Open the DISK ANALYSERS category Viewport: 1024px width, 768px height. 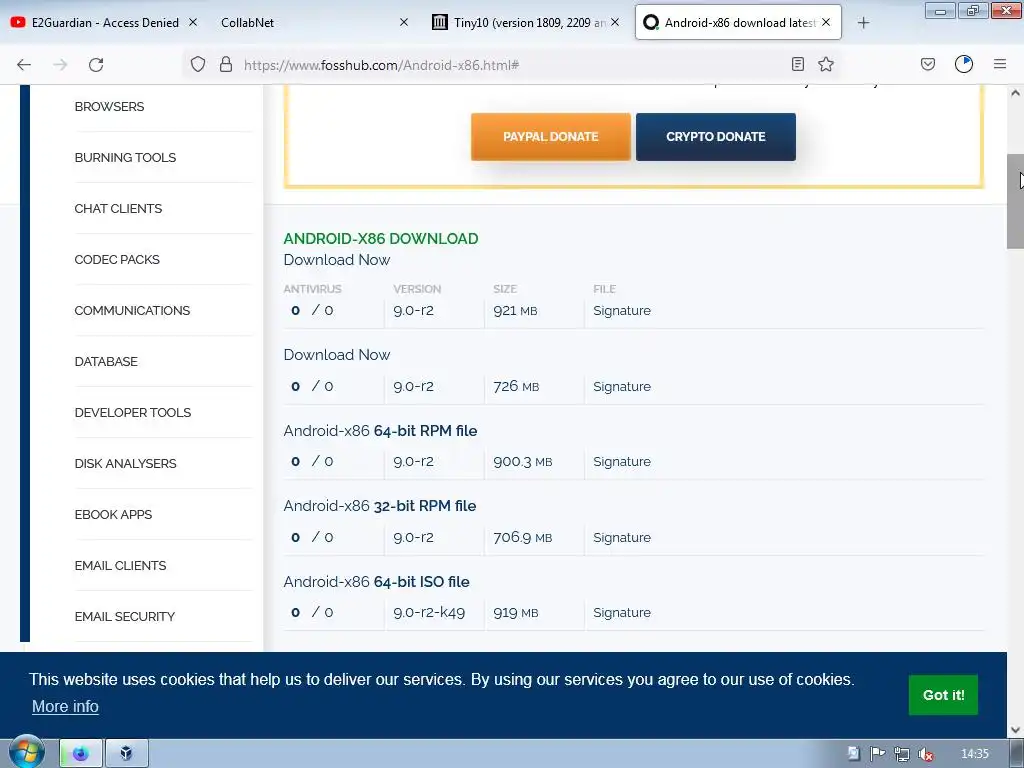point(125,463)
